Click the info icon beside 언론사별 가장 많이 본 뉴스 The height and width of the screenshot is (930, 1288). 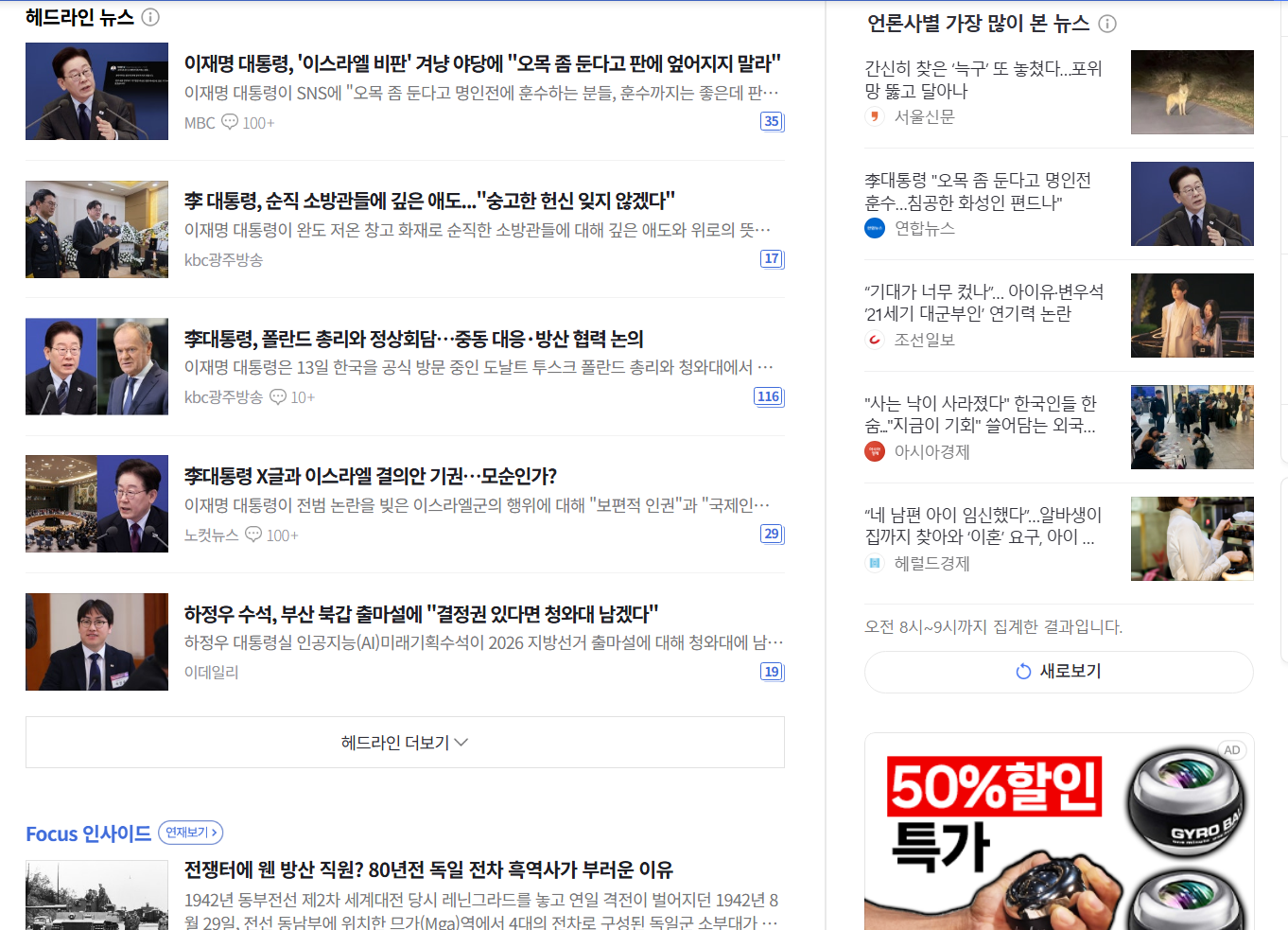pyautogui.click(x=1107, y=24)
